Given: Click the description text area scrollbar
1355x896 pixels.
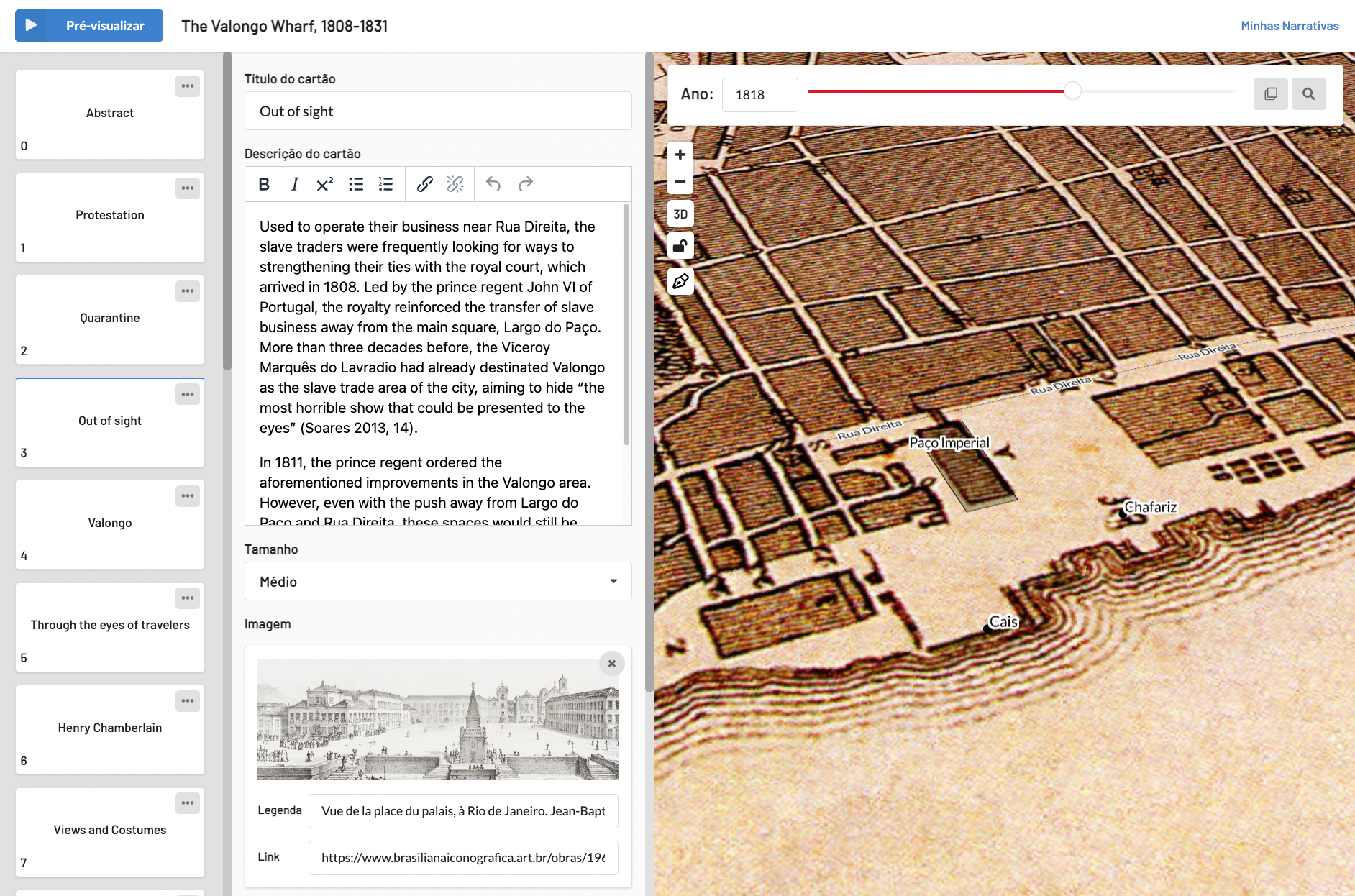Looking at the screenshot, I should click(x=626, y=325).
